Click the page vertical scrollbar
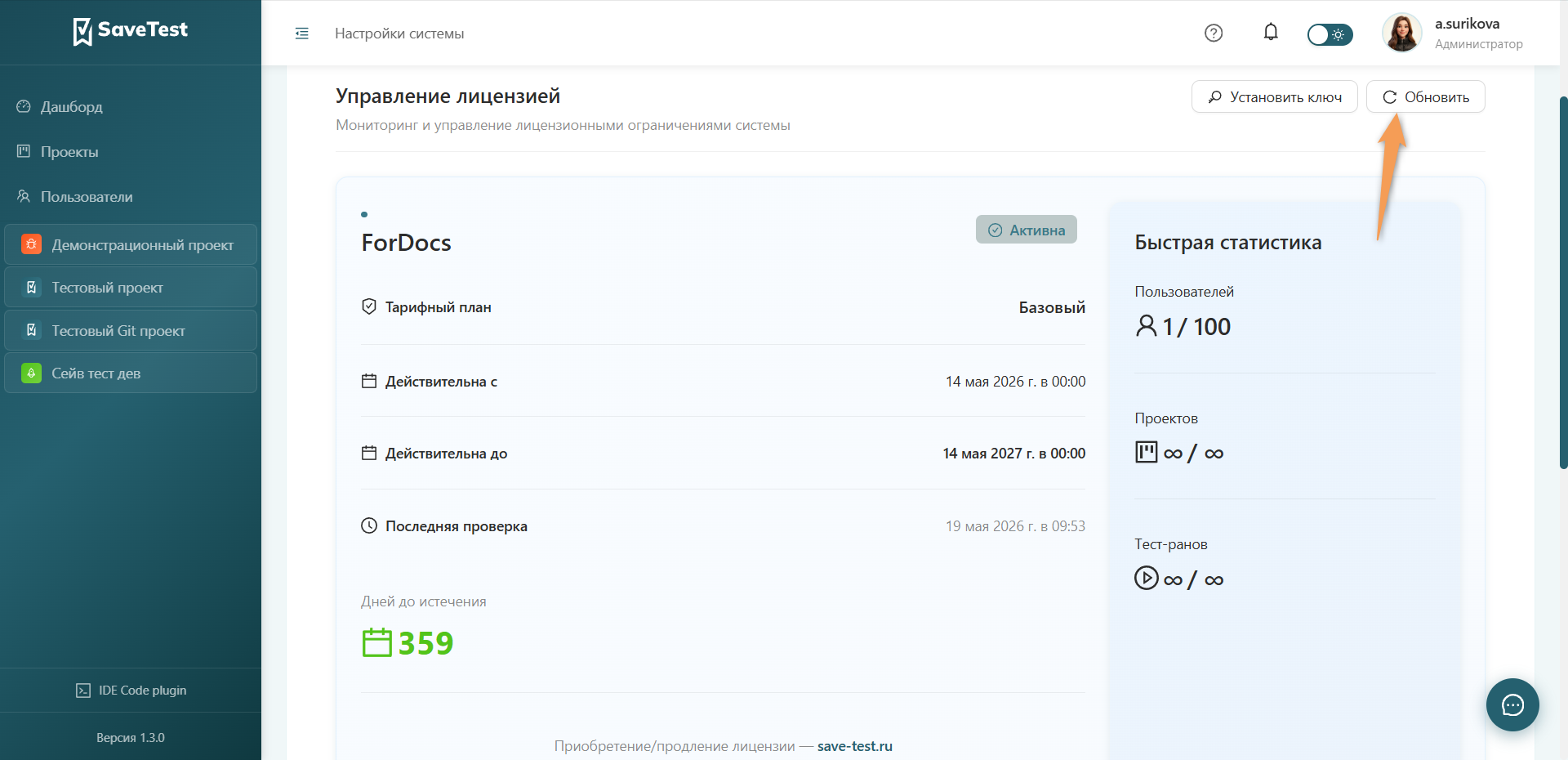The width and height of the screenshot is (1568, 760). tap(1563, 282)
